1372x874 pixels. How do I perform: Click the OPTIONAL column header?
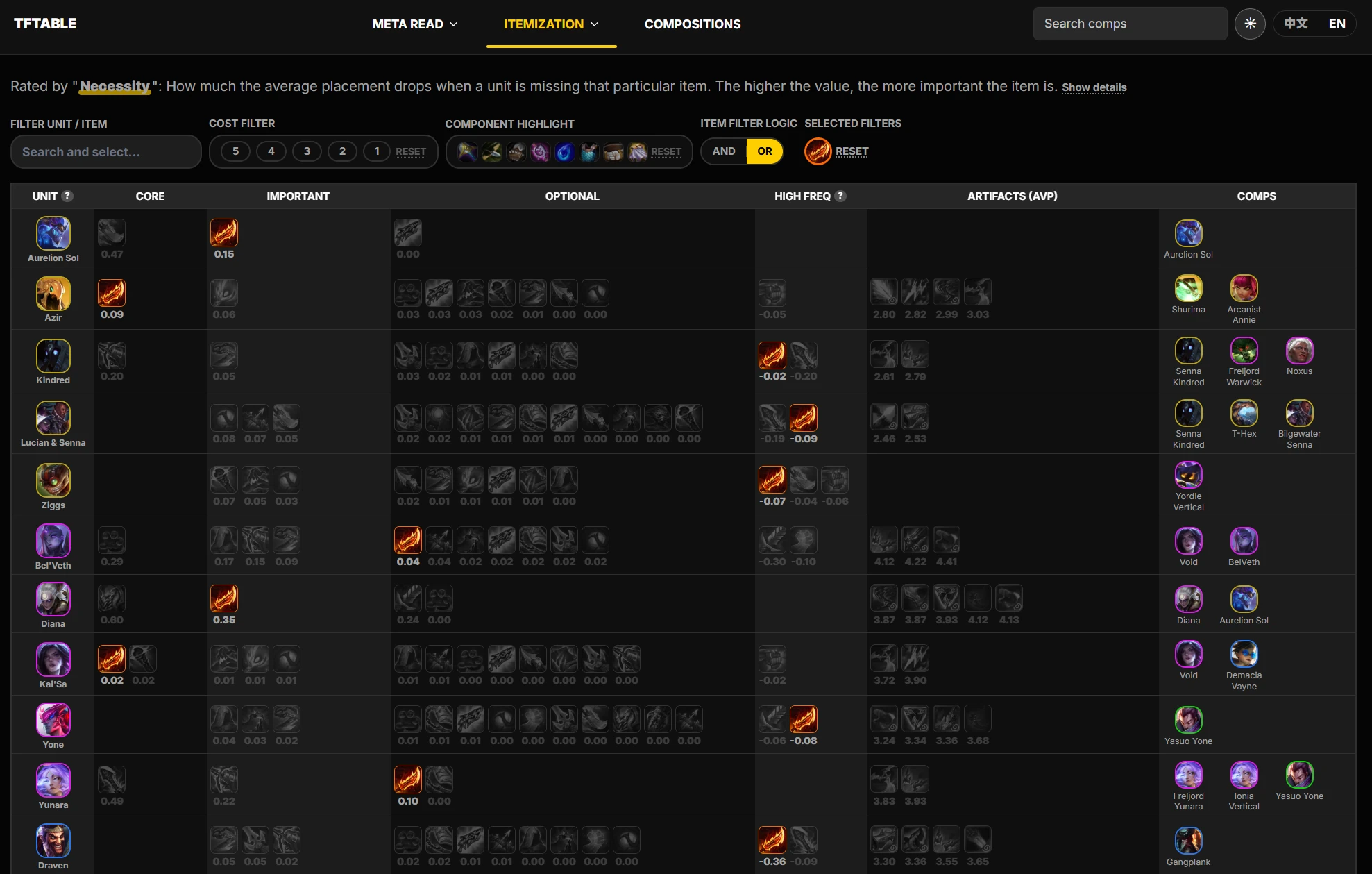573,196
